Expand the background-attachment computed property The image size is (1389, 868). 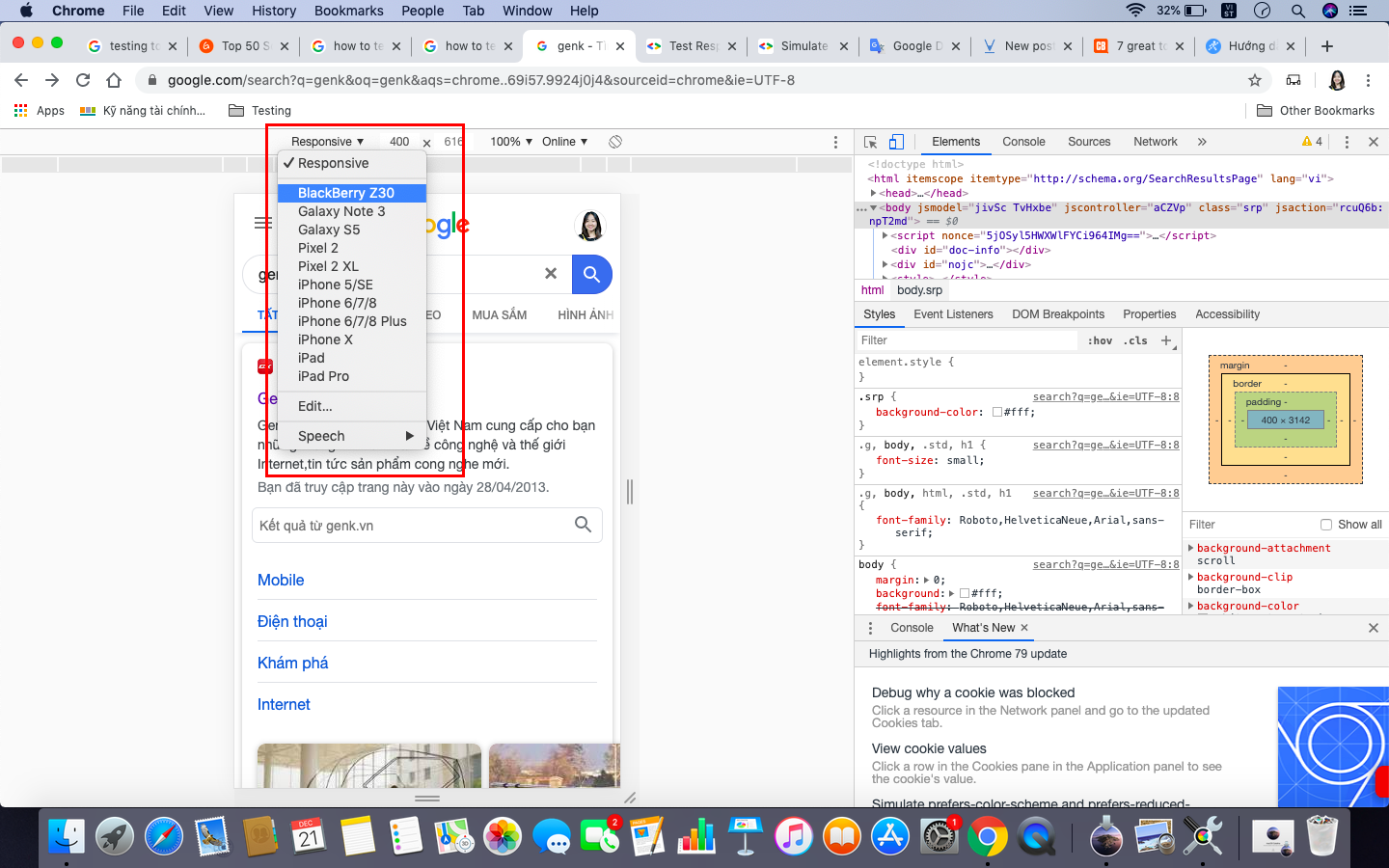[x=1190, y=548]
